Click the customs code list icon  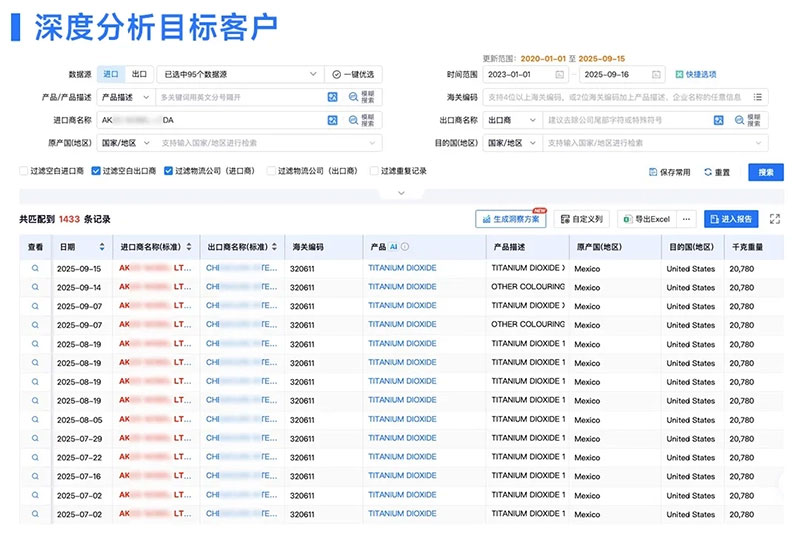[758, 97]
